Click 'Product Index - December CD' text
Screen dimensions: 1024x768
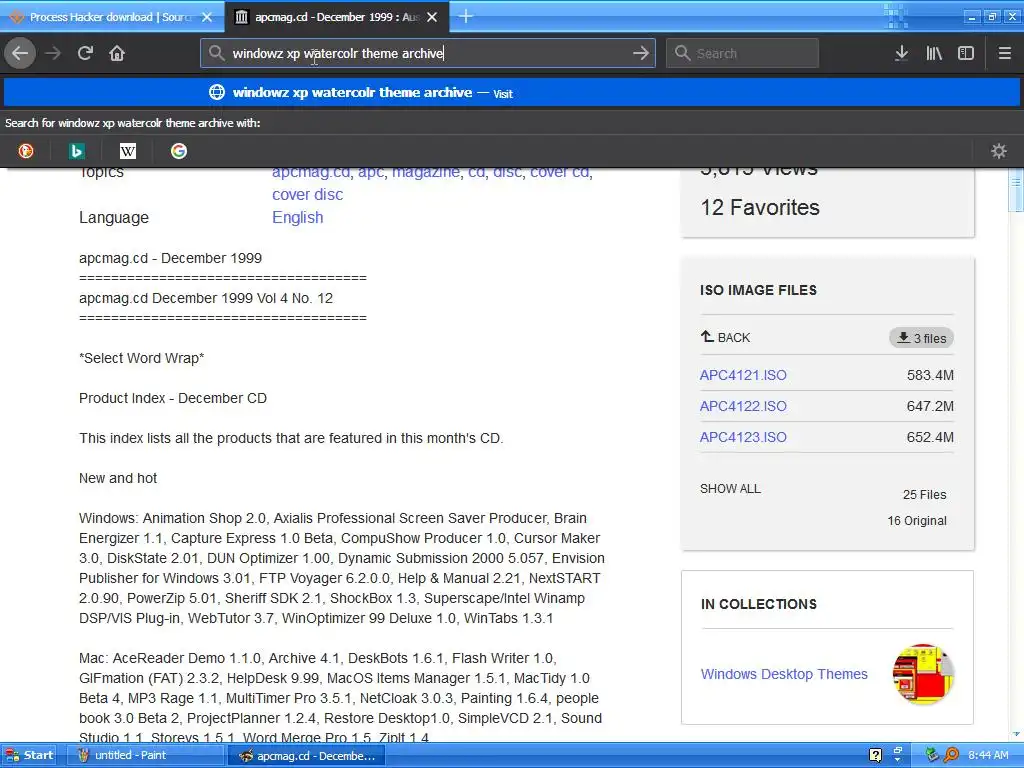pyautogui.click(x=173, y=398)
